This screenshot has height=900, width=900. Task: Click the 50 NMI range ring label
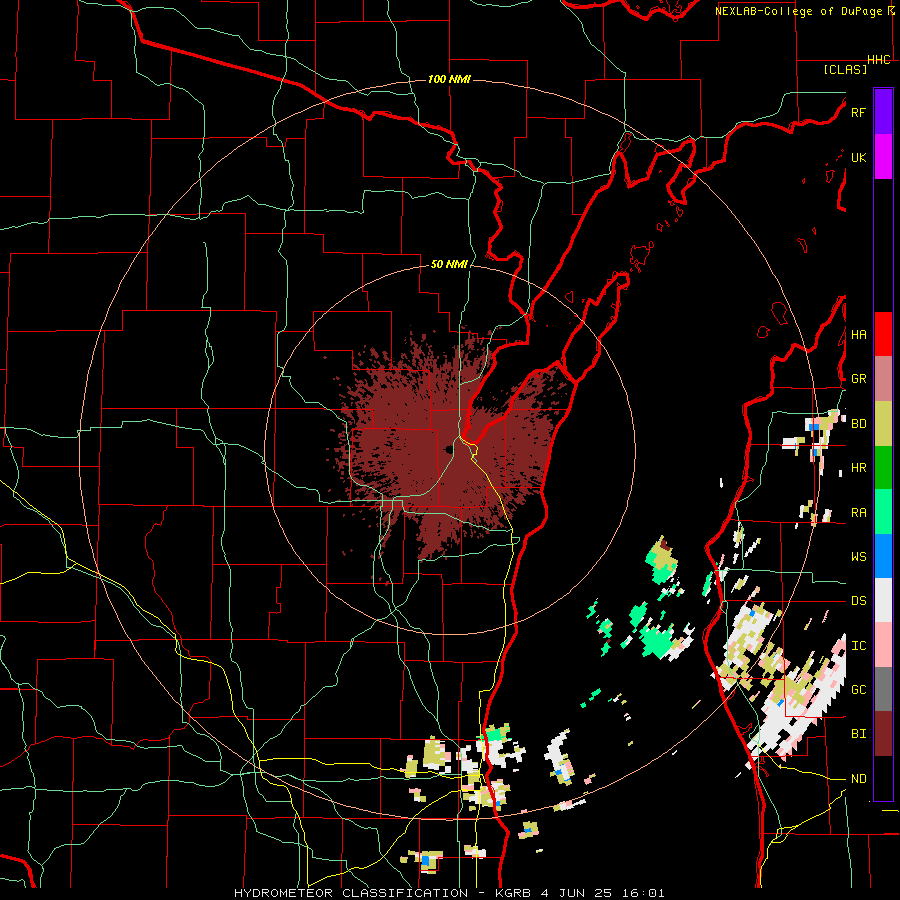coord(449,264)
